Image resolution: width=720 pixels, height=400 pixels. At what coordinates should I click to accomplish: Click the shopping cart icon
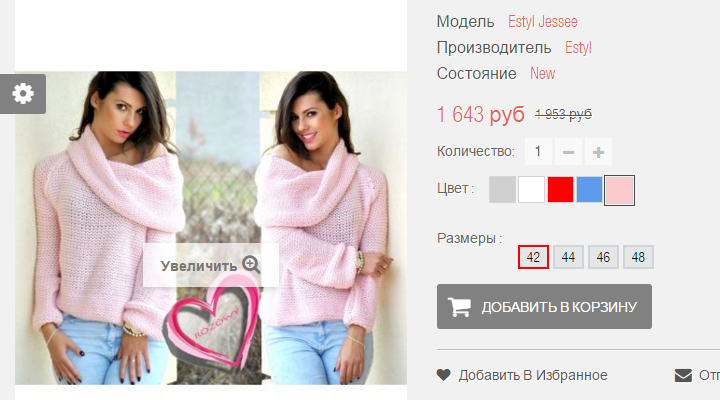460,307
